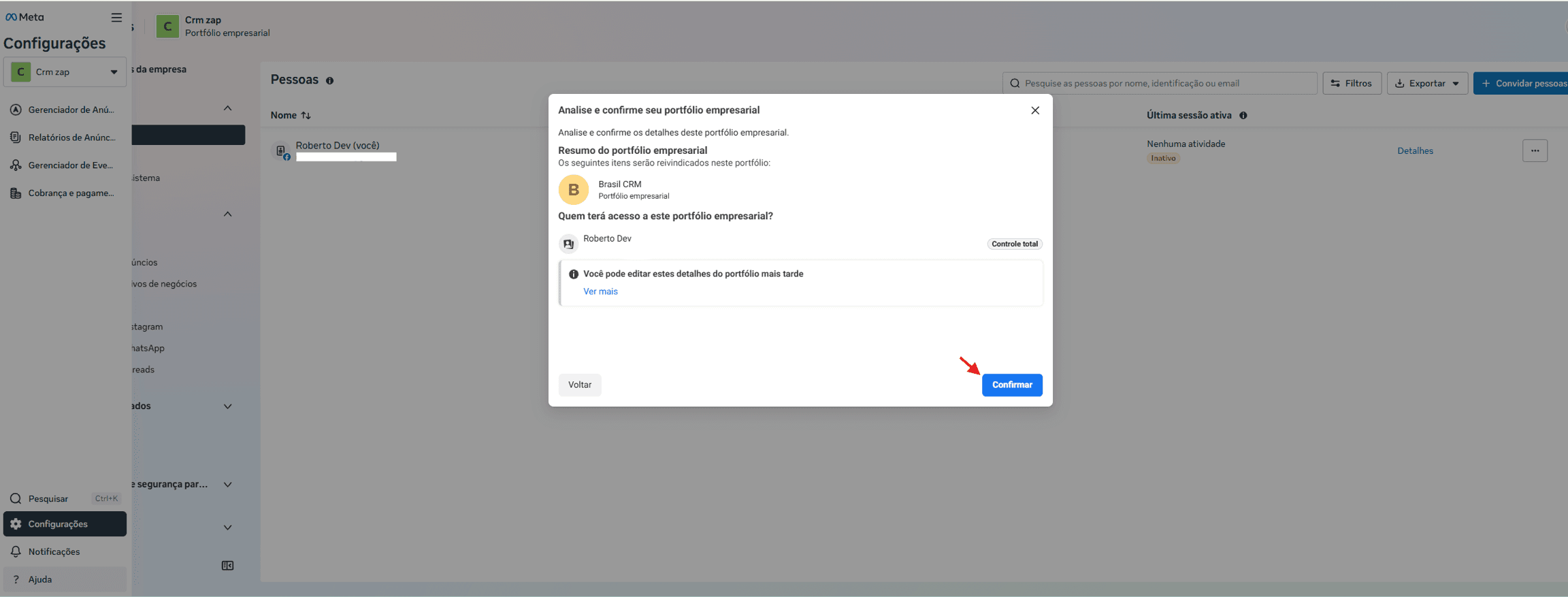Open the Filtros button

pyautogui.click(x=1352, y=83)
